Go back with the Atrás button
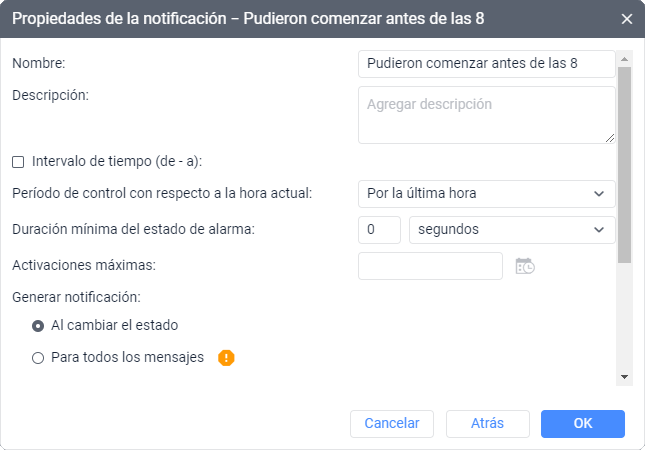This screenshot has height=450, width=645. [x=487, y=424]
